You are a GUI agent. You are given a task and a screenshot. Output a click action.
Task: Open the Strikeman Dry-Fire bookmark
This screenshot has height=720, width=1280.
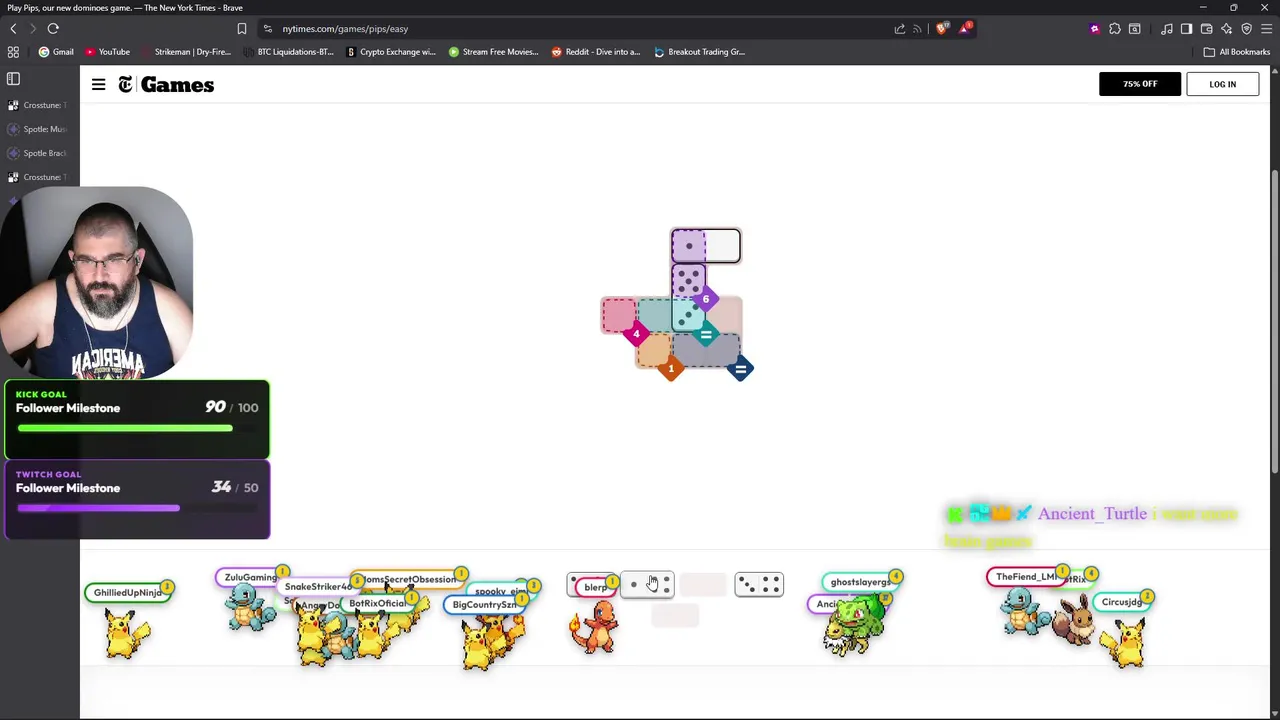pos(185,52)
